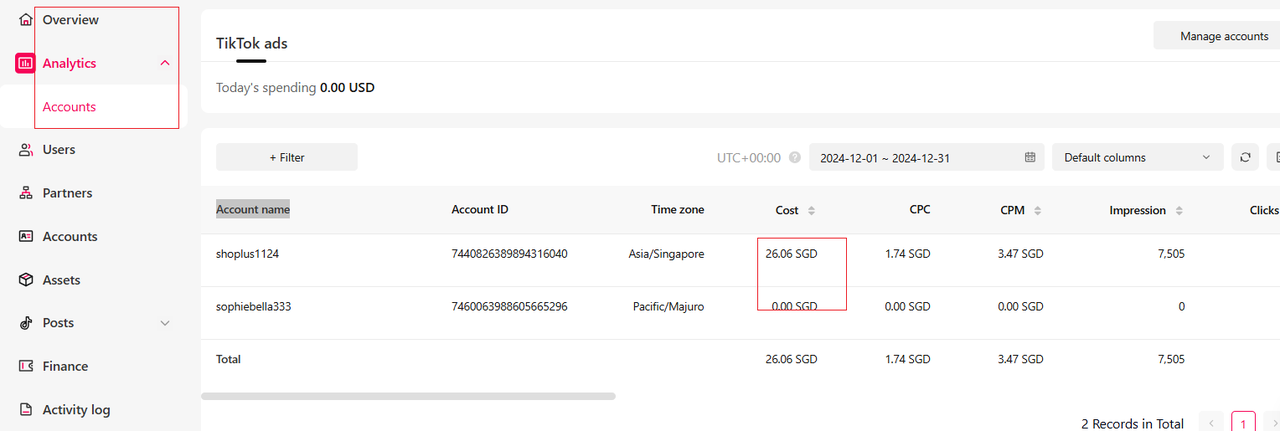Open the Default columns dropdown
This screenshot has width=1280, height=431.
(1137, 157)
